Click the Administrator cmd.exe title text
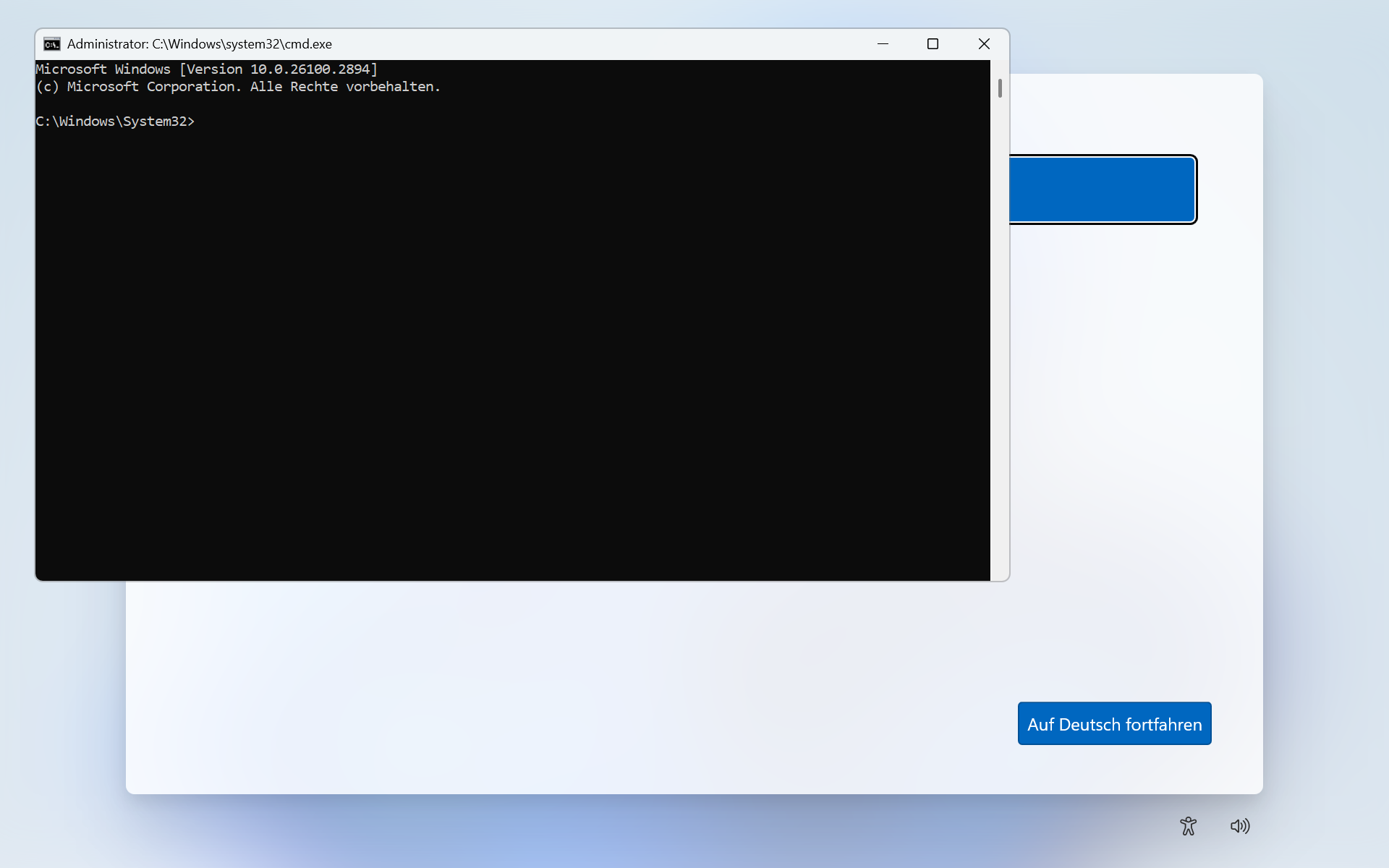The image size is (1389, 868). click(x=199, y=44)
